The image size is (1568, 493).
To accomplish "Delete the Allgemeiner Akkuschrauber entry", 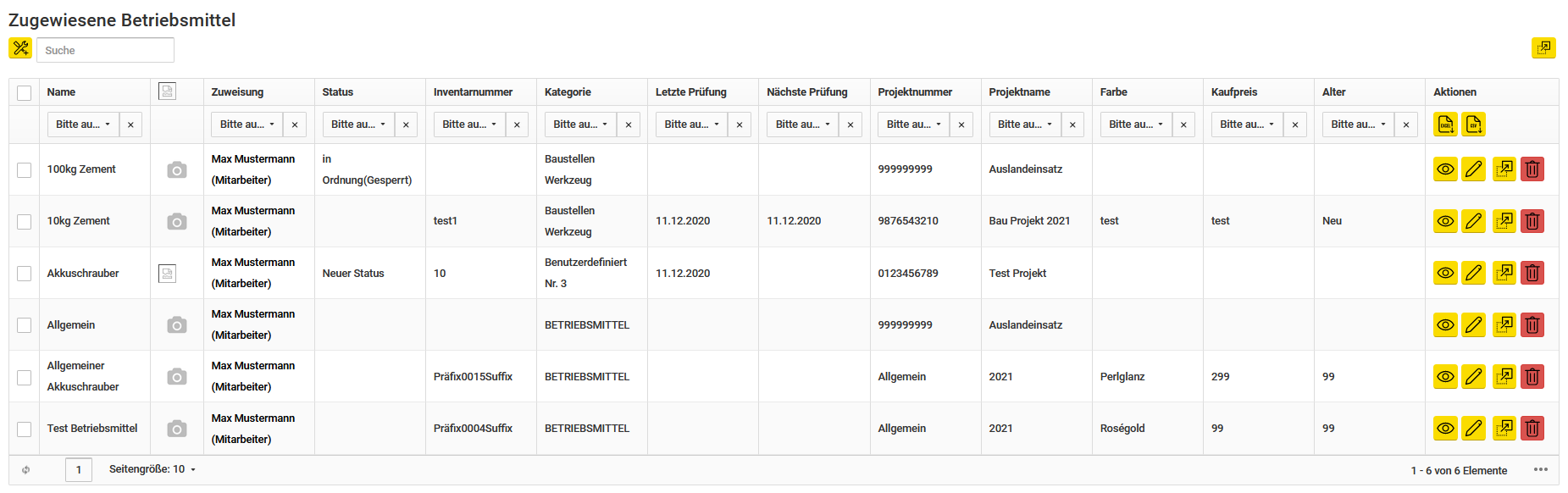I will coord(1532,376).
